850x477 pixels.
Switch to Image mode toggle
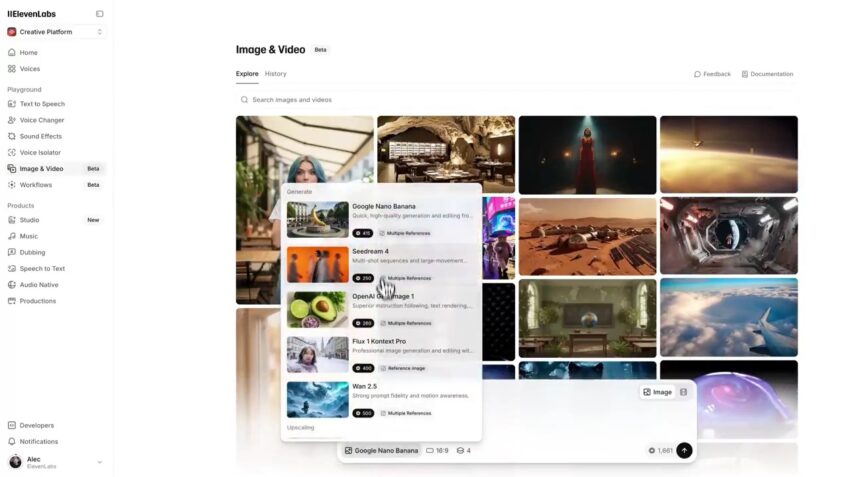click(x=657, y=392)
